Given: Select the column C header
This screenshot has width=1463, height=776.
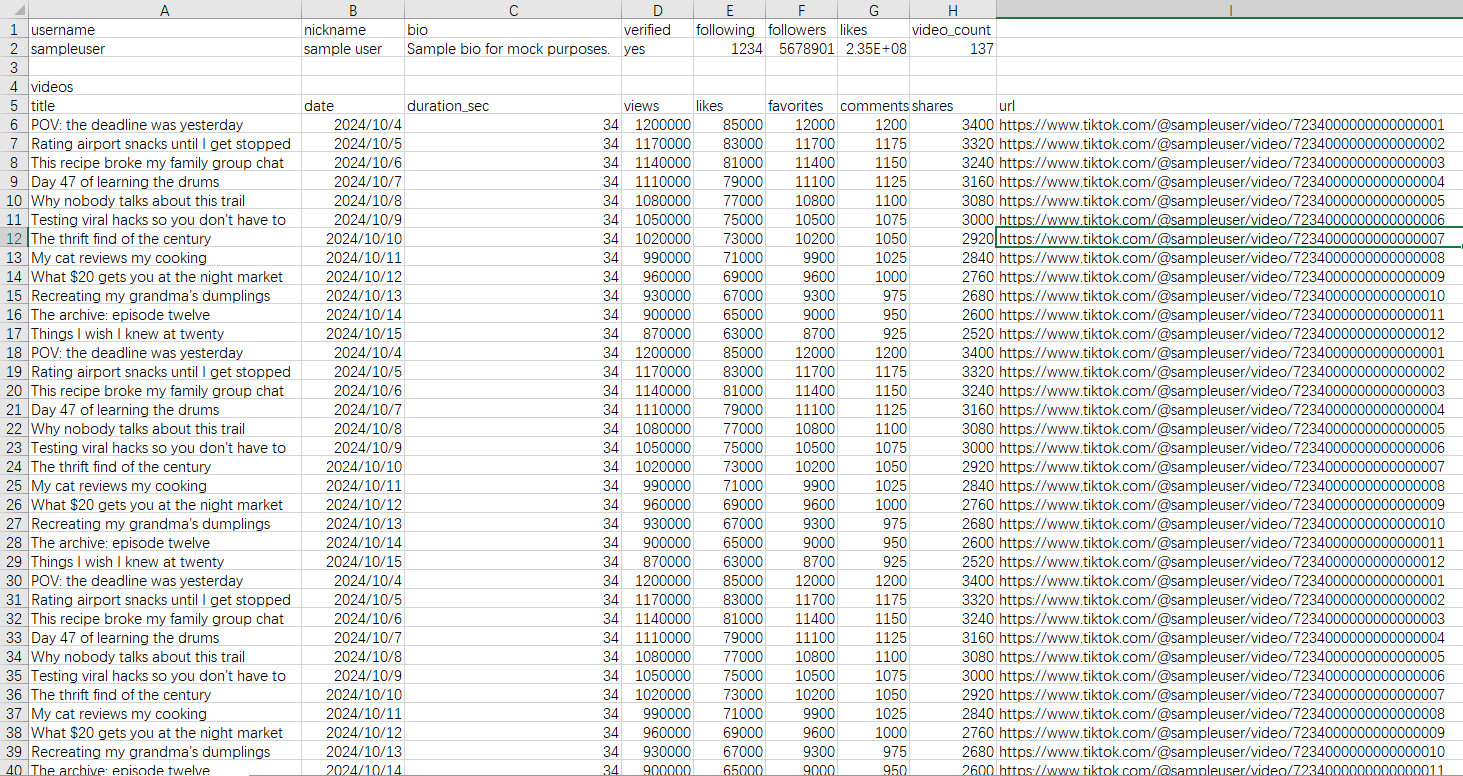Looking at the screenshot, I should (513, 10).
